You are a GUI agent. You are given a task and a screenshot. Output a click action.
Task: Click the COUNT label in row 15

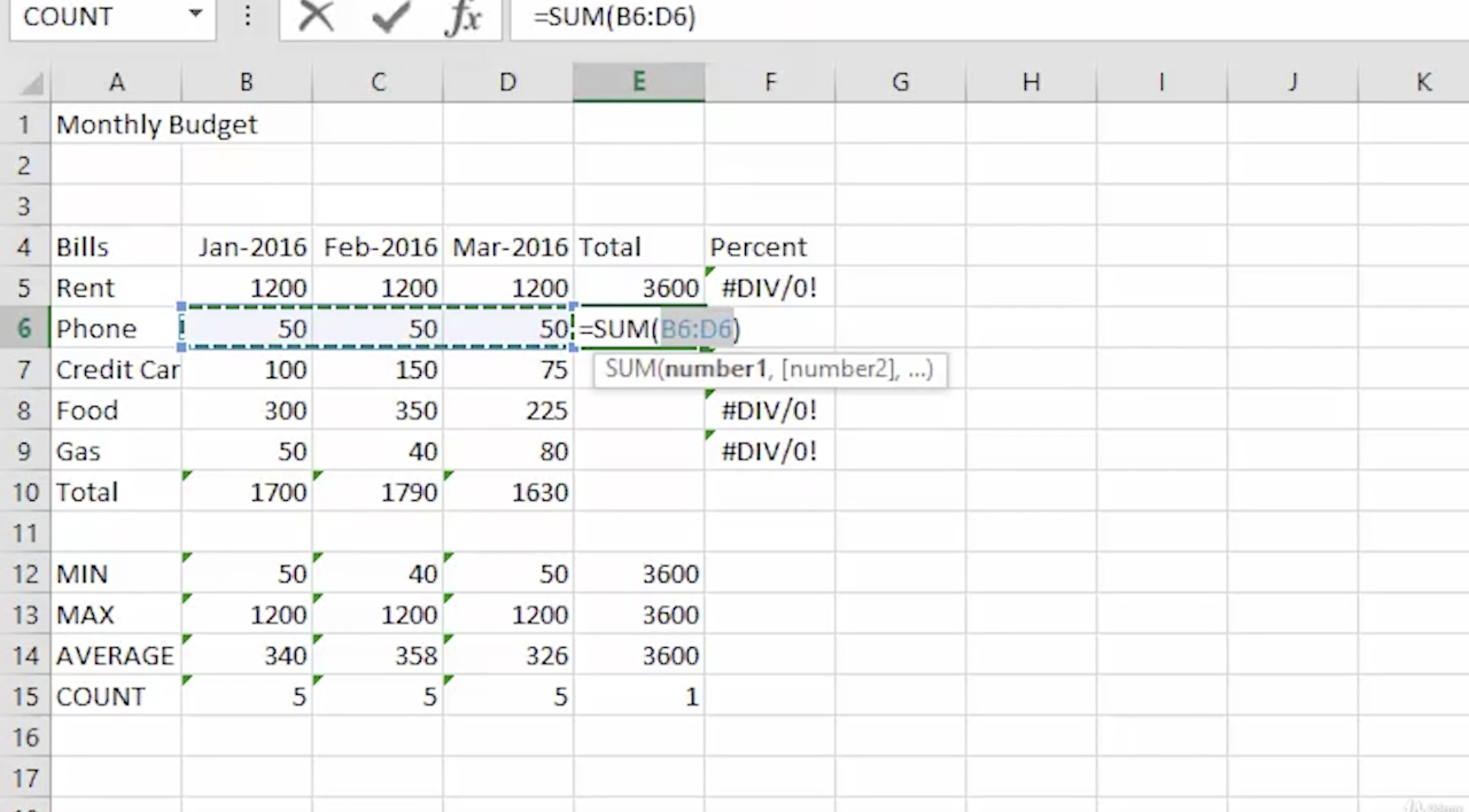116,696
